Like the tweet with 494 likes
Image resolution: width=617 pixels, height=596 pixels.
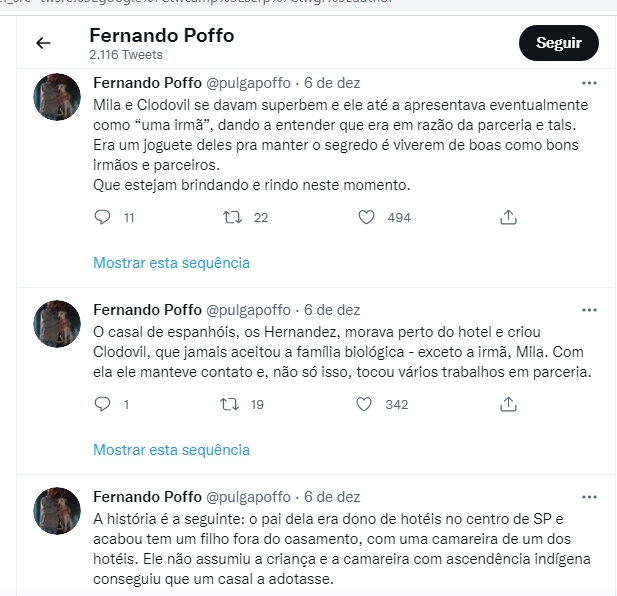click(366, 217)
